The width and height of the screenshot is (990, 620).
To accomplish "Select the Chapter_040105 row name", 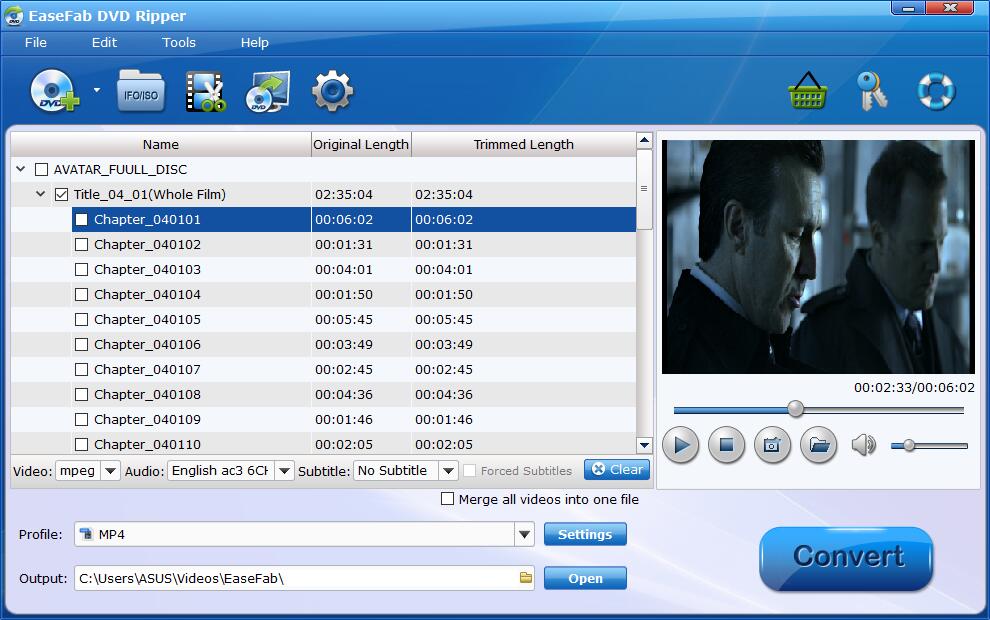I will [147, 319].
